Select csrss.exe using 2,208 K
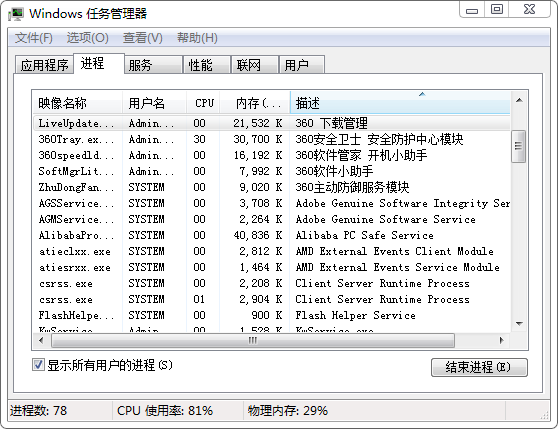Screen dimensions: 558x429 (x=272, y=283)
